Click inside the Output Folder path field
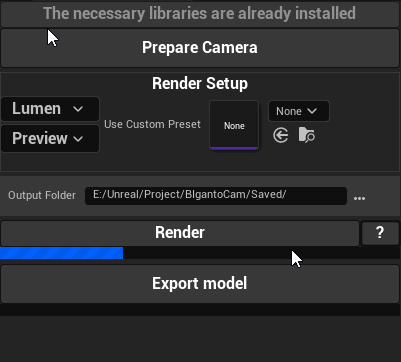Image resolution: width=401 pixels, height=362 pixels. click(216, 196)
